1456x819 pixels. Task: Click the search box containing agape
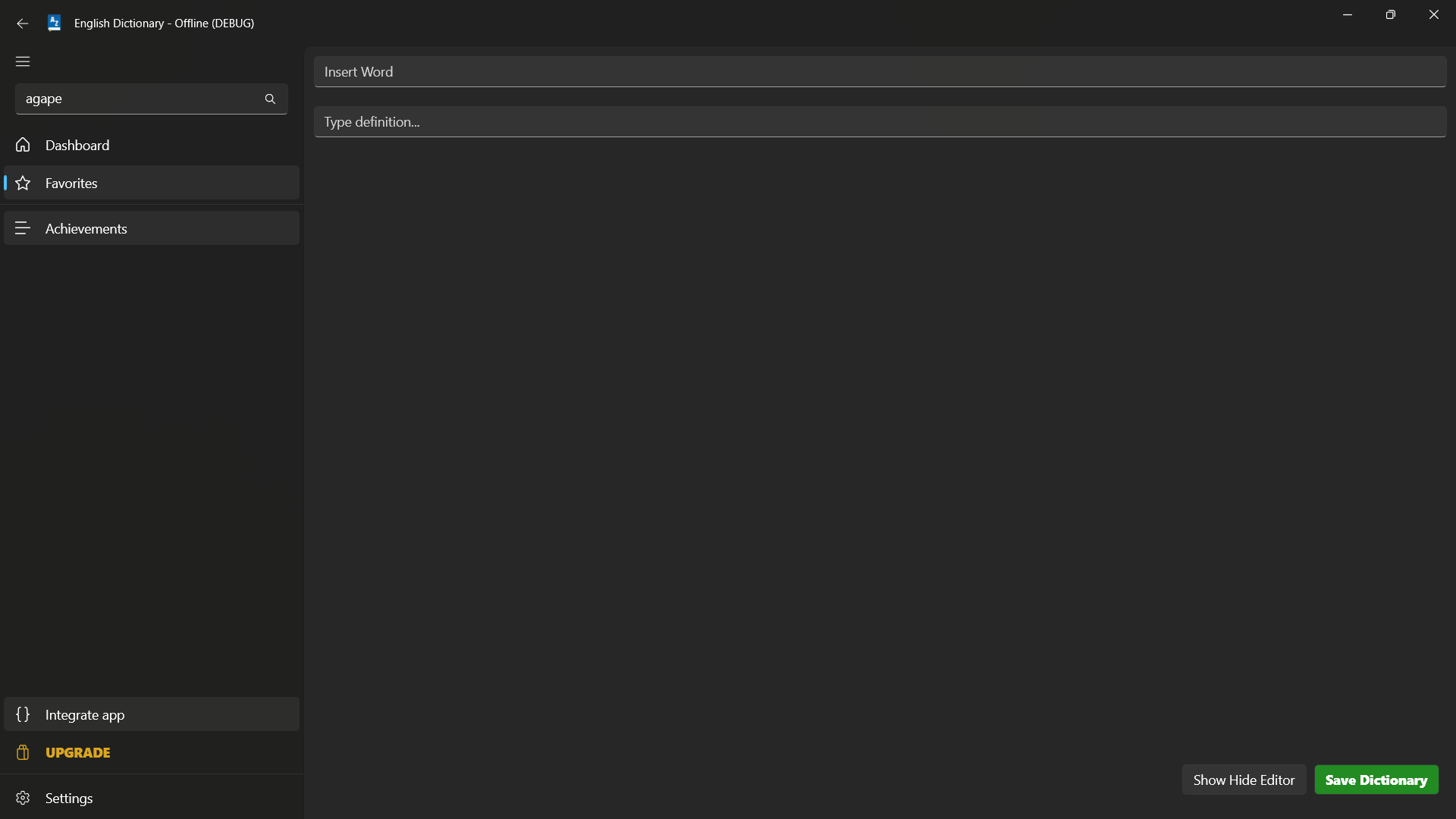tap(136, 99)
